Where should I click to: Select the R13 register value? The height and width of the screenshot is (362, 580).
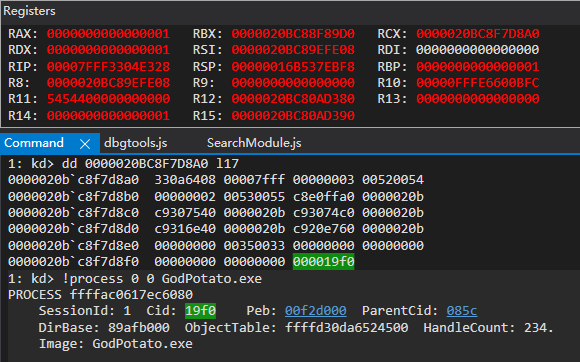coord(478,99)
